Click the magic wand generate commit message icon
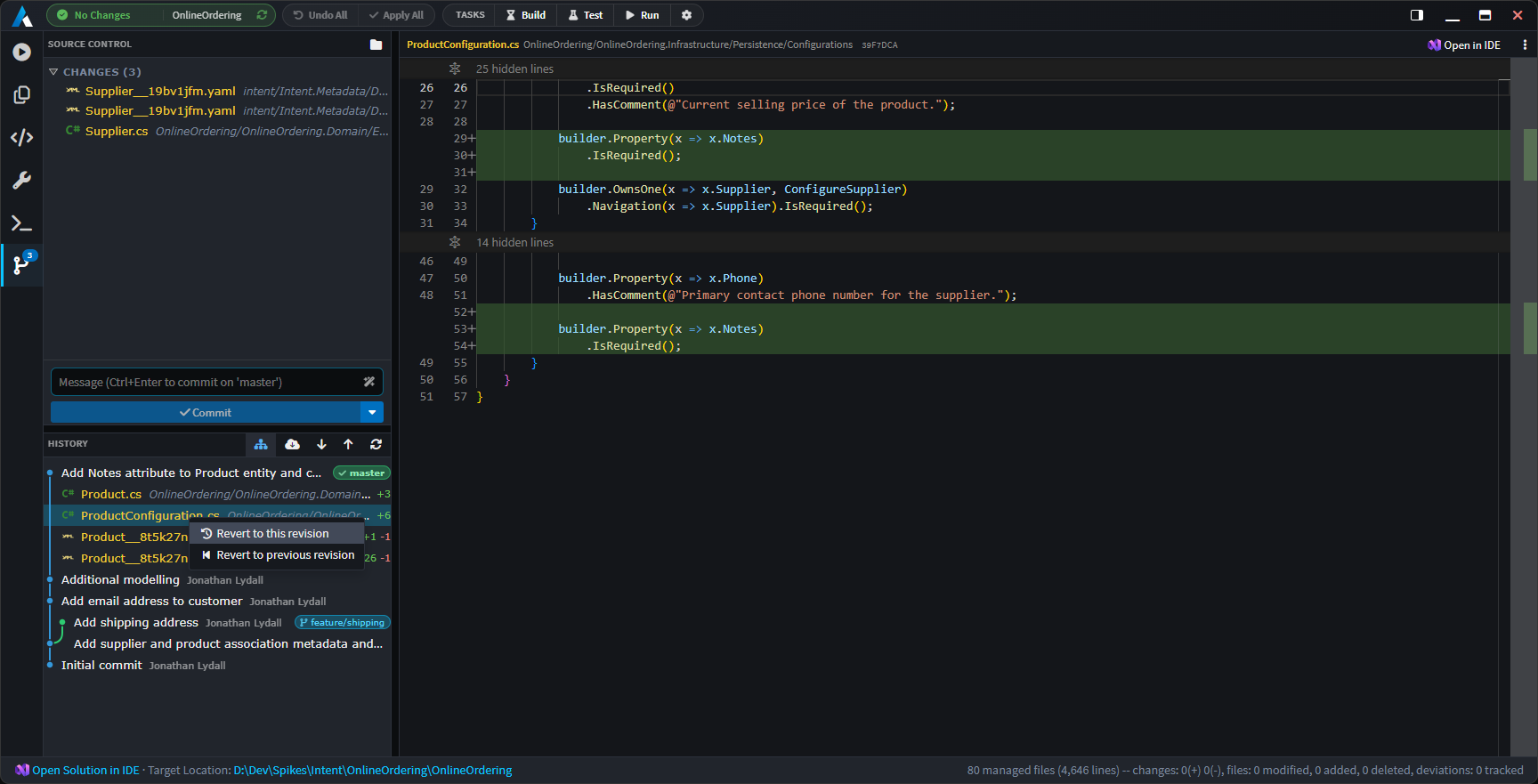 368,382
